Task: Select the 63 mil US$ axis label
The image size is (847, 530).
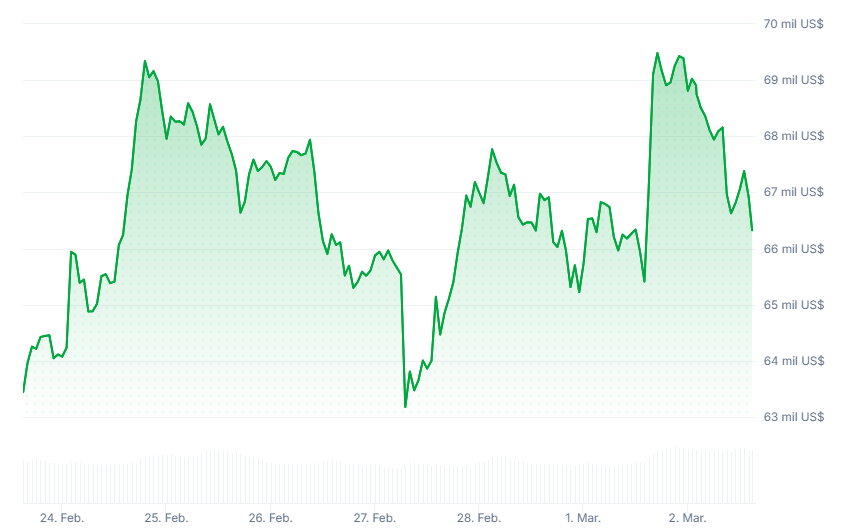Action: pos(794,417)
